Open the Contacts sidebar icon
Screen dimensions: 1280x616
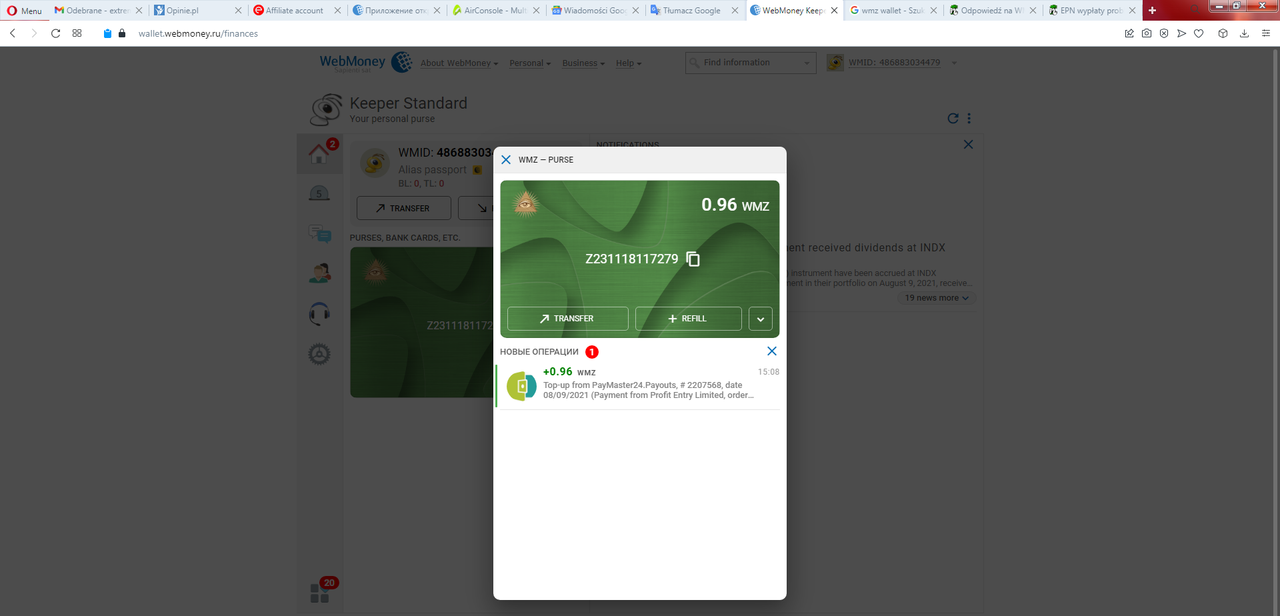pyautogui.click(x=319, y=274)
